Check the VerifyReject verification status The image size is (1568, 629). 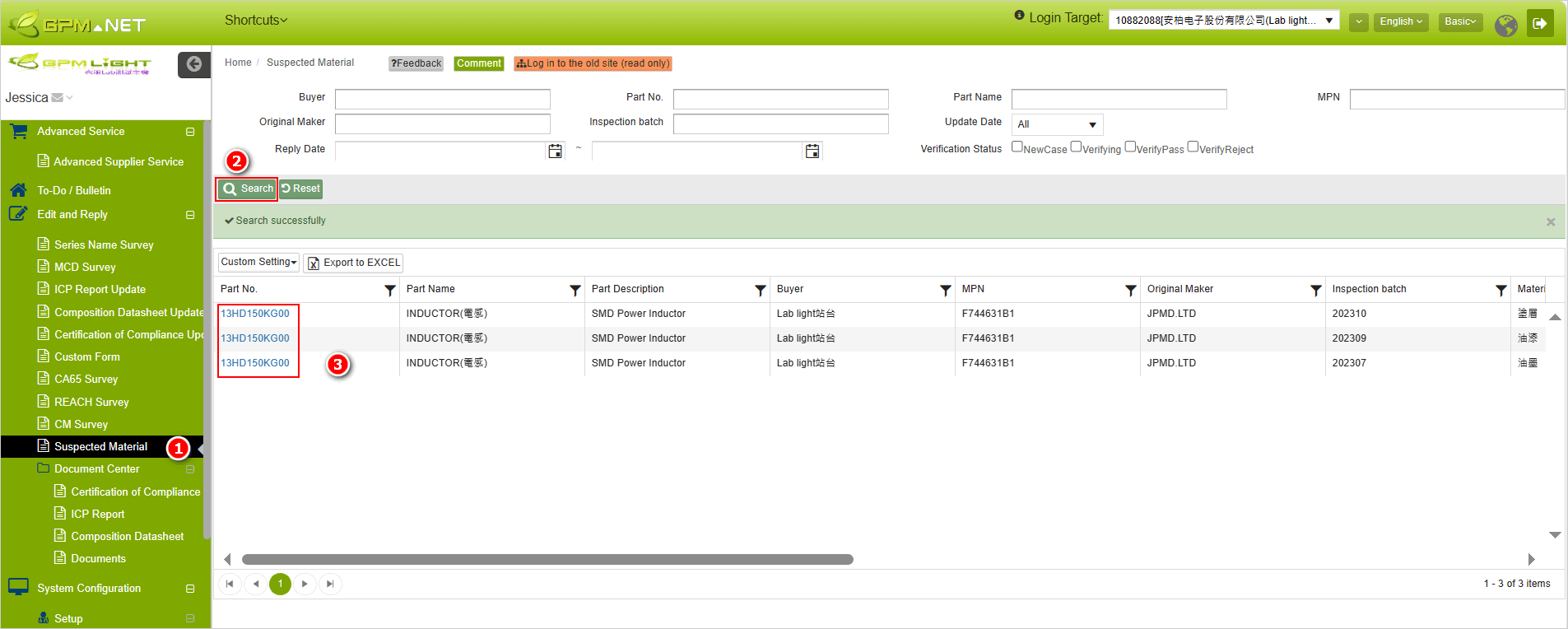coord(1193,147)
